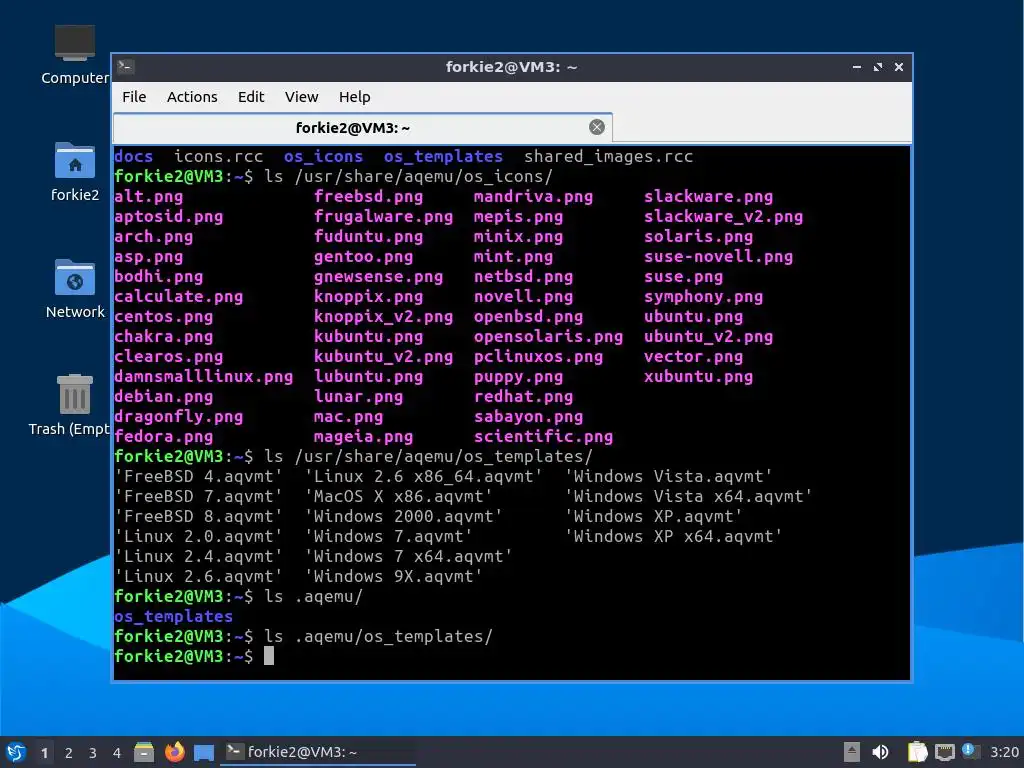Click 'Windows 7 x64.aqvmt' in the listing
The image size is (1024, 768).
point(408,556)
